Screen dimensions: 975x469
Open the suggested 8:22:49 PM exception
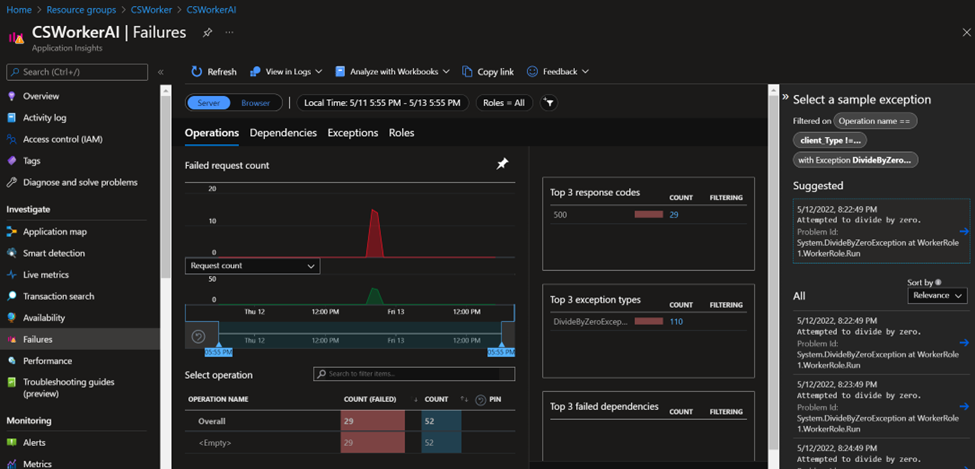(881, 231)
